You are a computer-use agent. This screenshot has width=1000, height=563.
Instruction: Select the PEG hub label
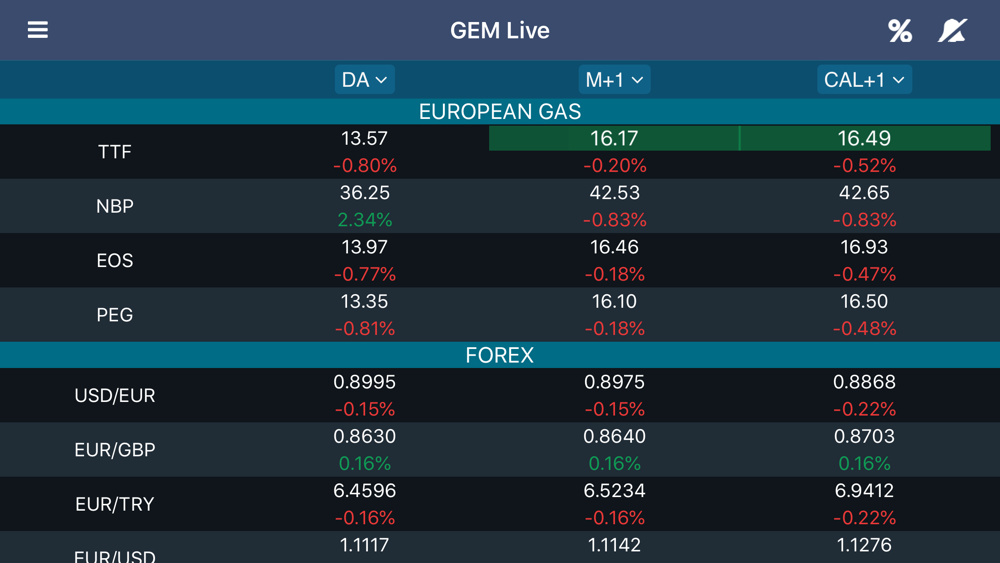point(115,314)
